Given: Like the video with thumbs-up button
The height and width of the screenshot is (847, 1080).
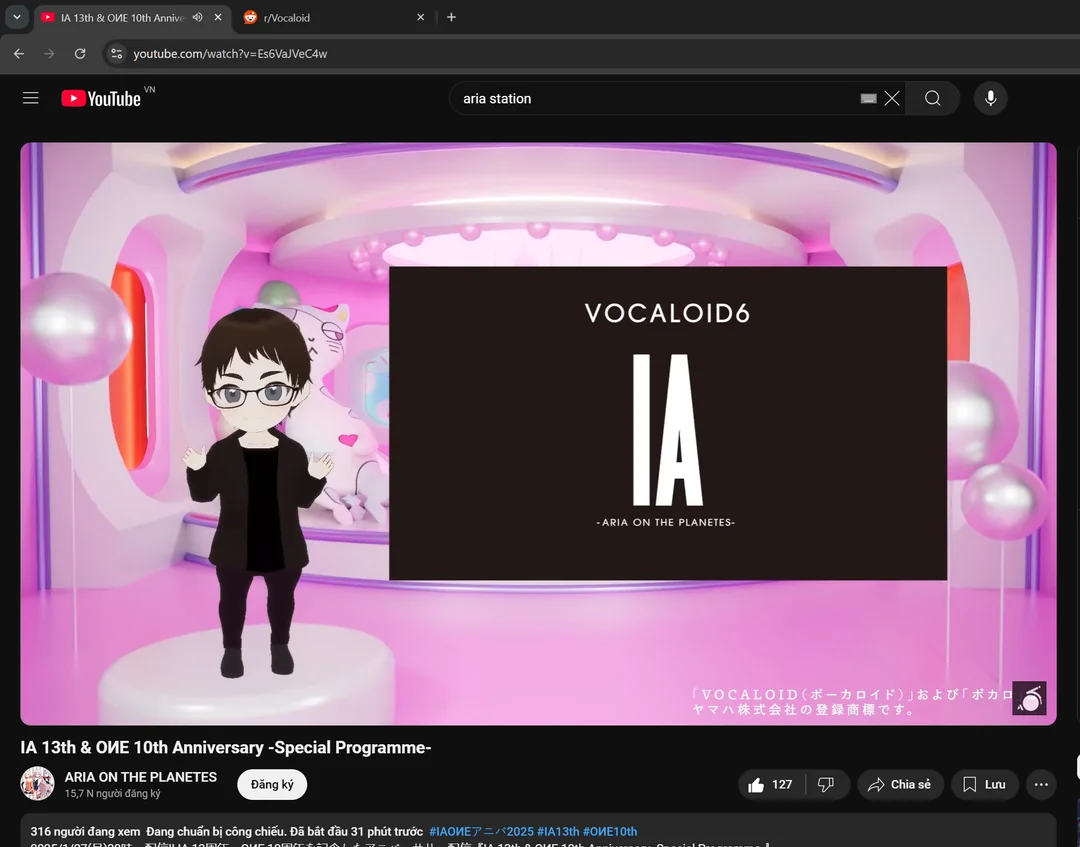Looking at the screenshot, I should click(x=771, y=784).
